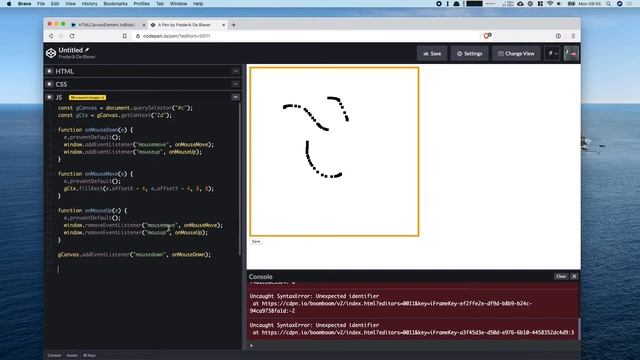Switch to HTMLCanvasElement tab
The height and width of the screenshot is (360, 640).
[106, 25]
